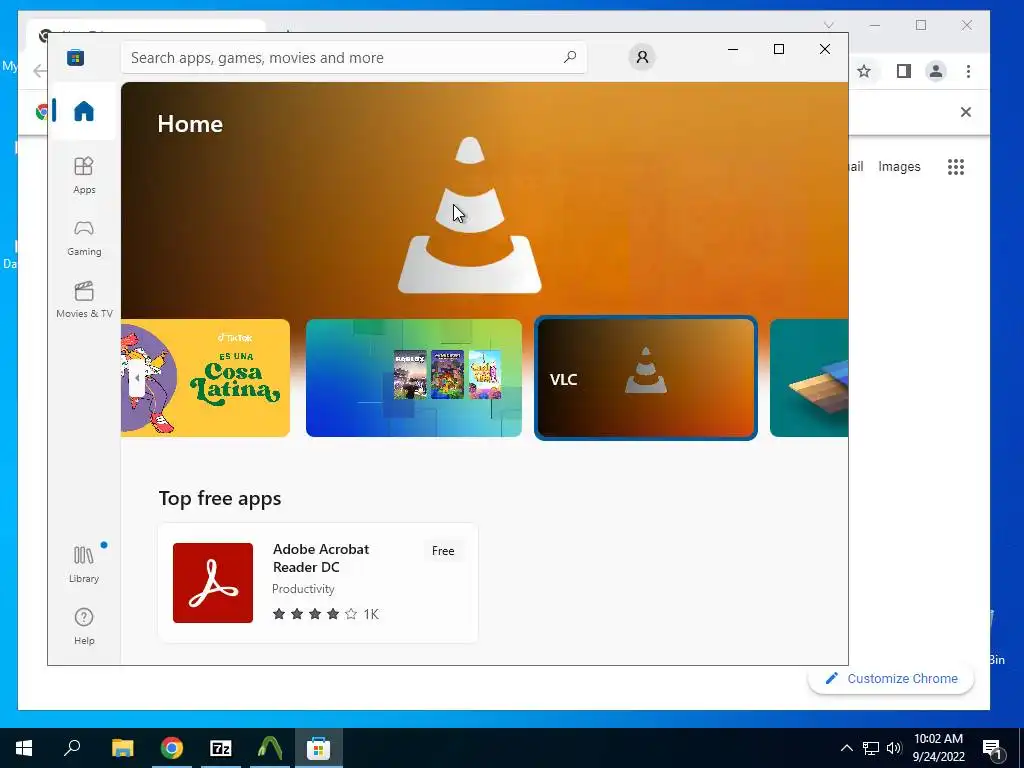Maximize the Microsoft Store window
Image resolution: width=1024 pixels, height=768 pixels.
tap(778, 49)
